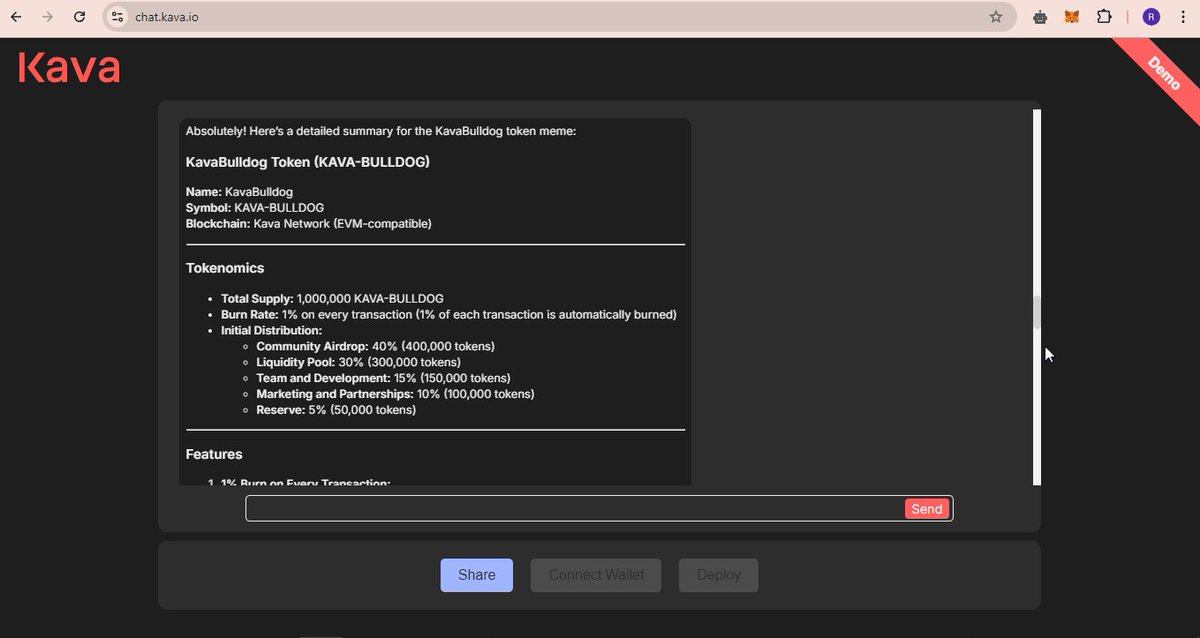Click the 'KavaBulldog Token (KAVA-BULLDOG)' heading

coord(308,162)
